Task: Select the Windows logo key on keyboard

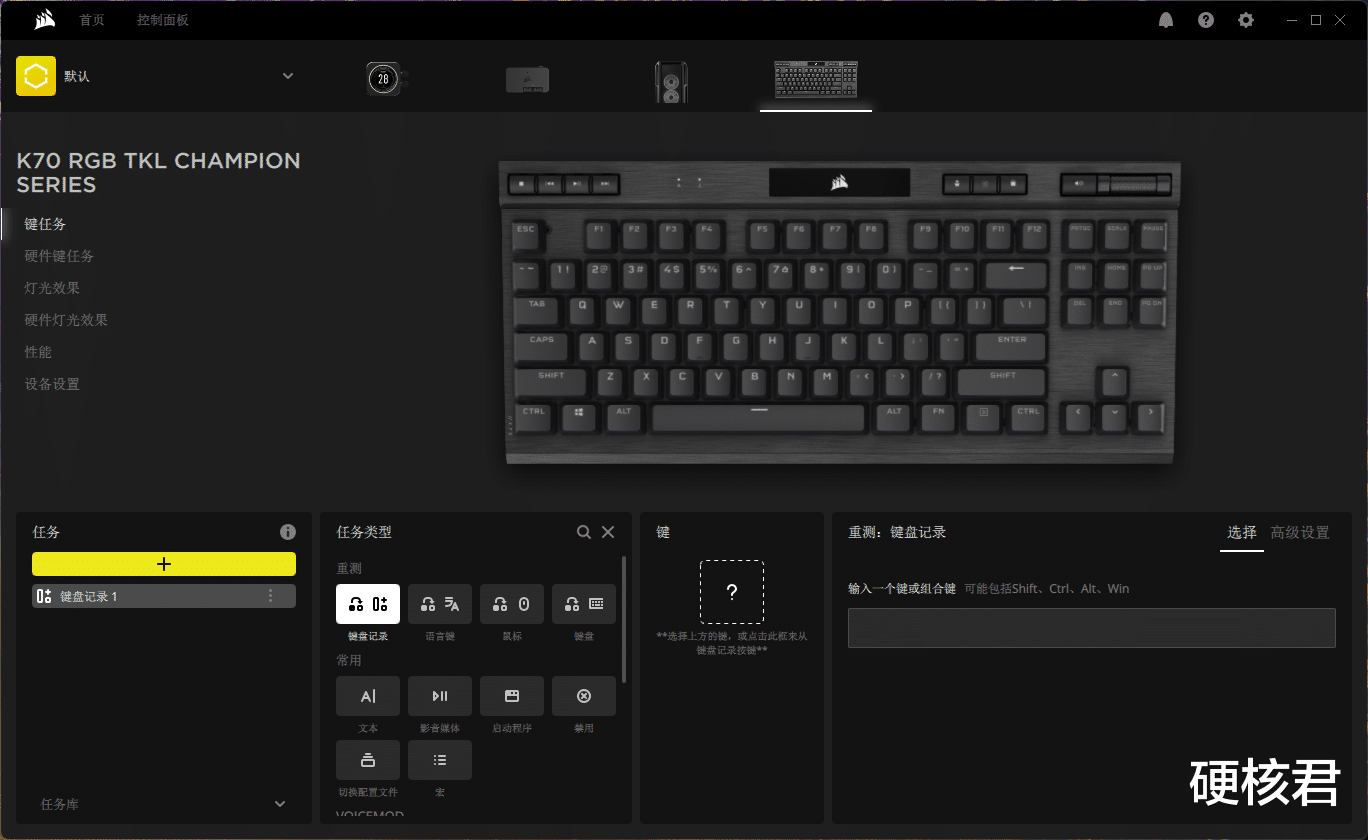Action: coord(579,418)
